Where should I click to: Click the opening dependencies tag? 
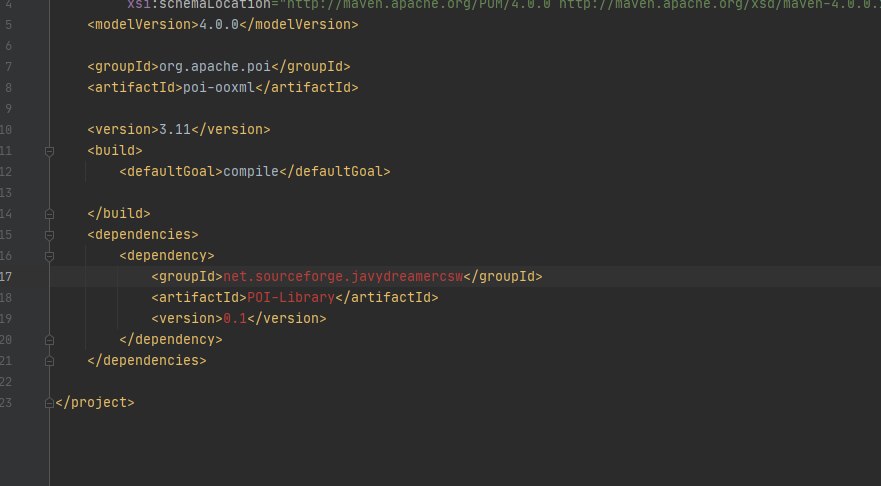[x=143, y=234]
